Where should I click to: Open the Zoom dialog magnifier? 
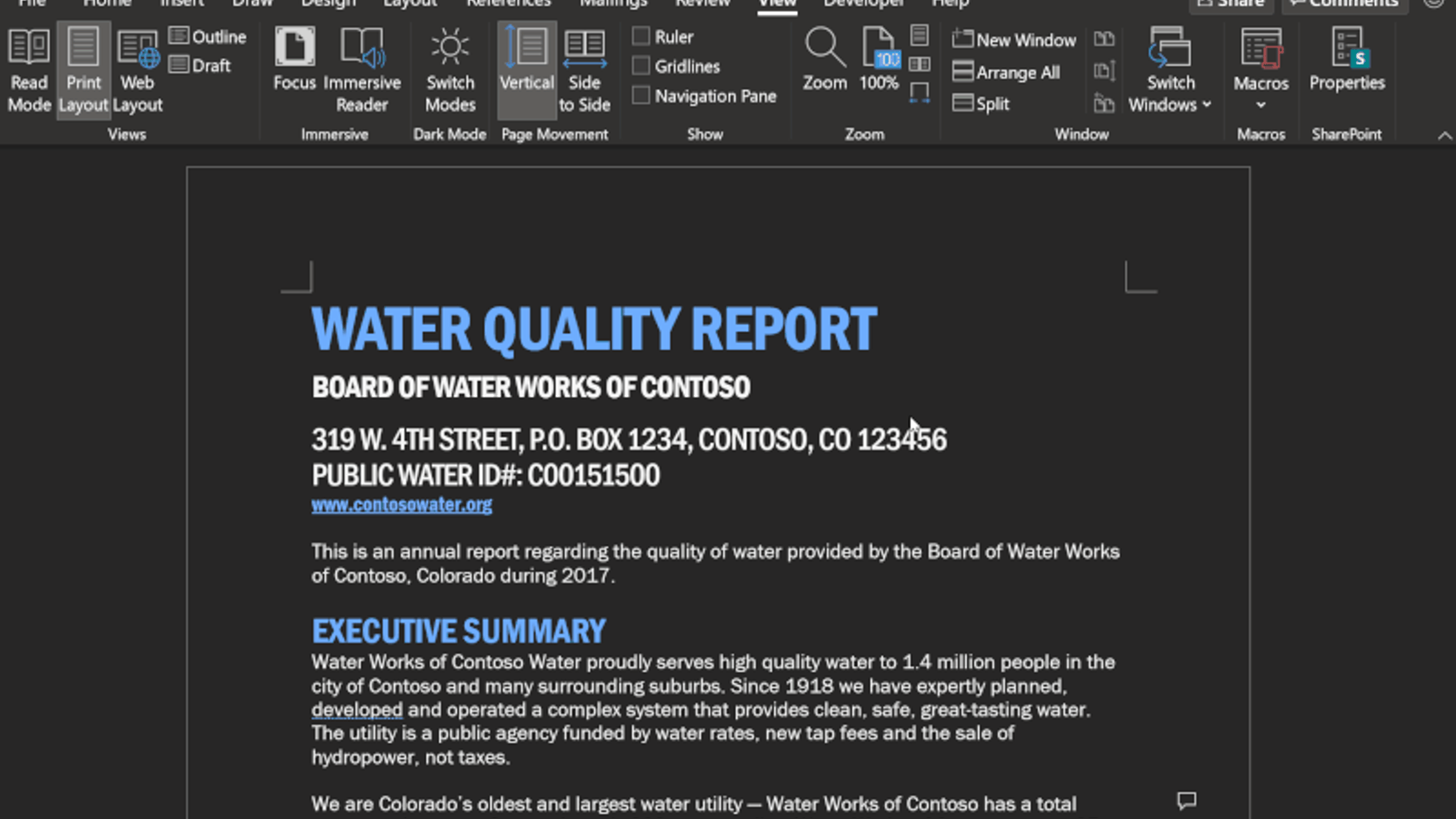click(825, 60)
